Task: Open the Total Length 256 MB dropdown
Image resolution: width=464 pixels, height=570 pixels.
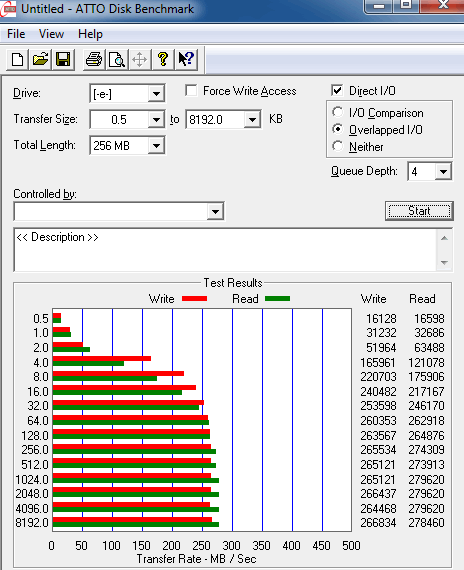Action: point(156,145)
